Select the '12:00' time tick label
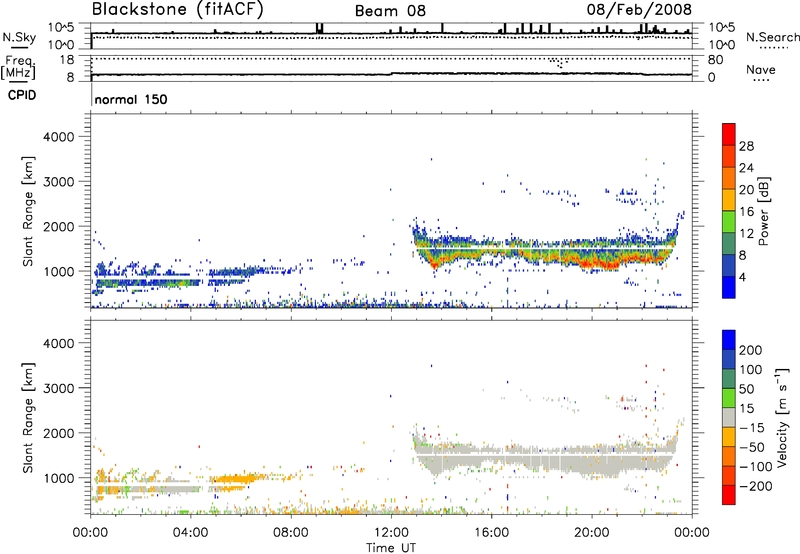 [391, 533]
